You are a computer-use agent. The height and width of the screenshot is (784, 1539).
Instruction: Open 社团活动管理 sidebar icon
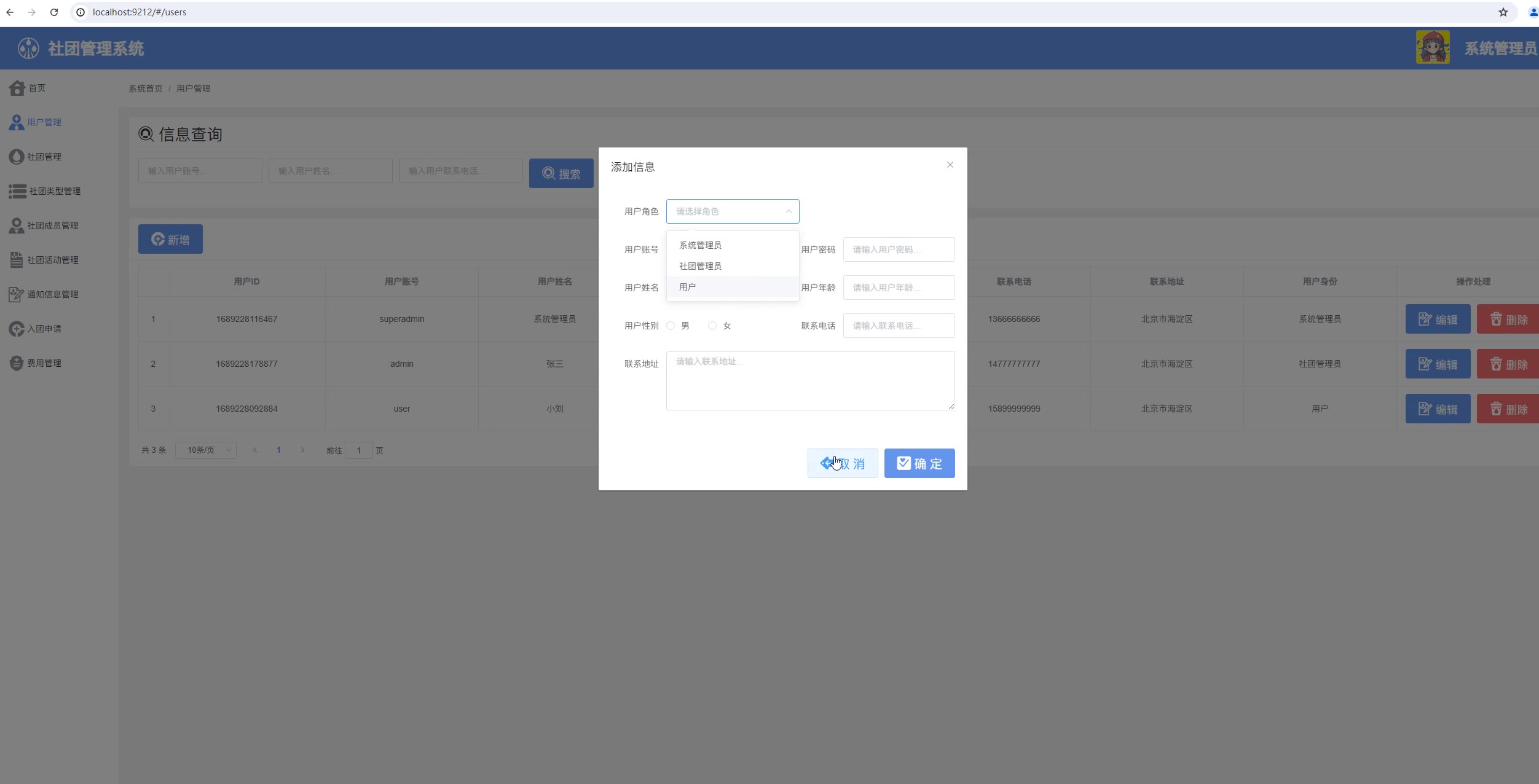coord(17,261)
